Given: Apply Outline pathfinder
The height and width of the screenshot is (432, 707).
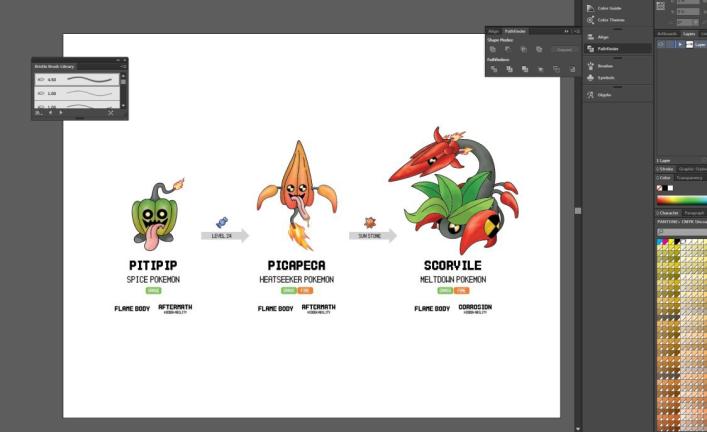Looking at the screenshot, I should [556, 69].
